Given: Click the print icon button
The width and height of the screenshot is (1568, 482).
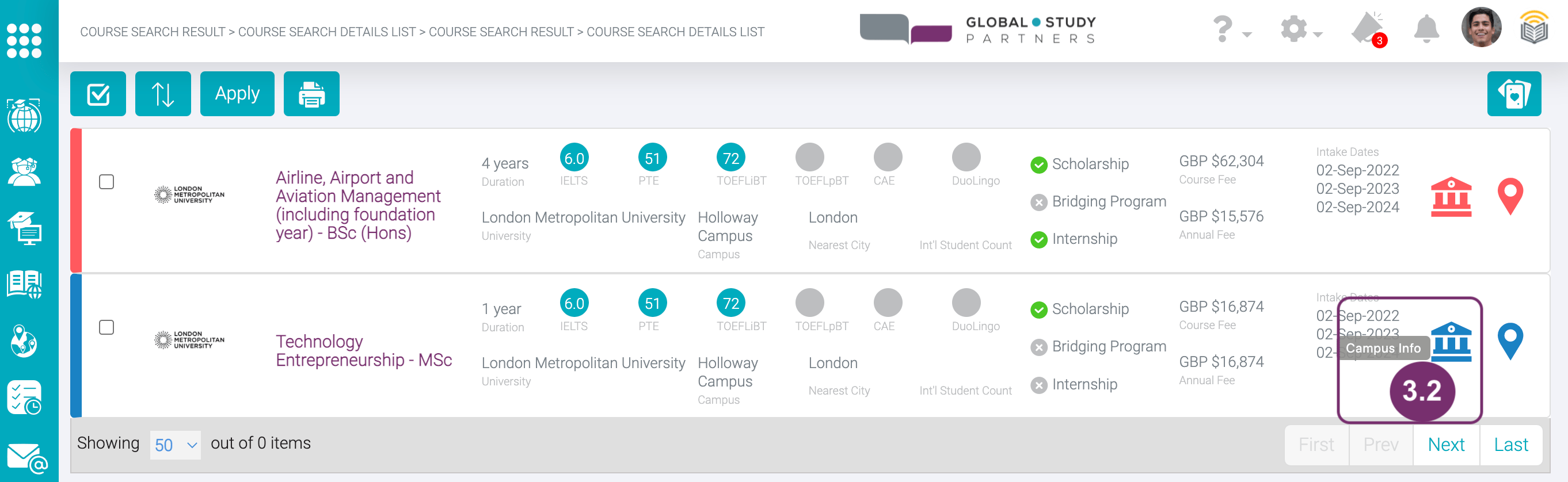Looking at the screenshot, I should (311, 94).
